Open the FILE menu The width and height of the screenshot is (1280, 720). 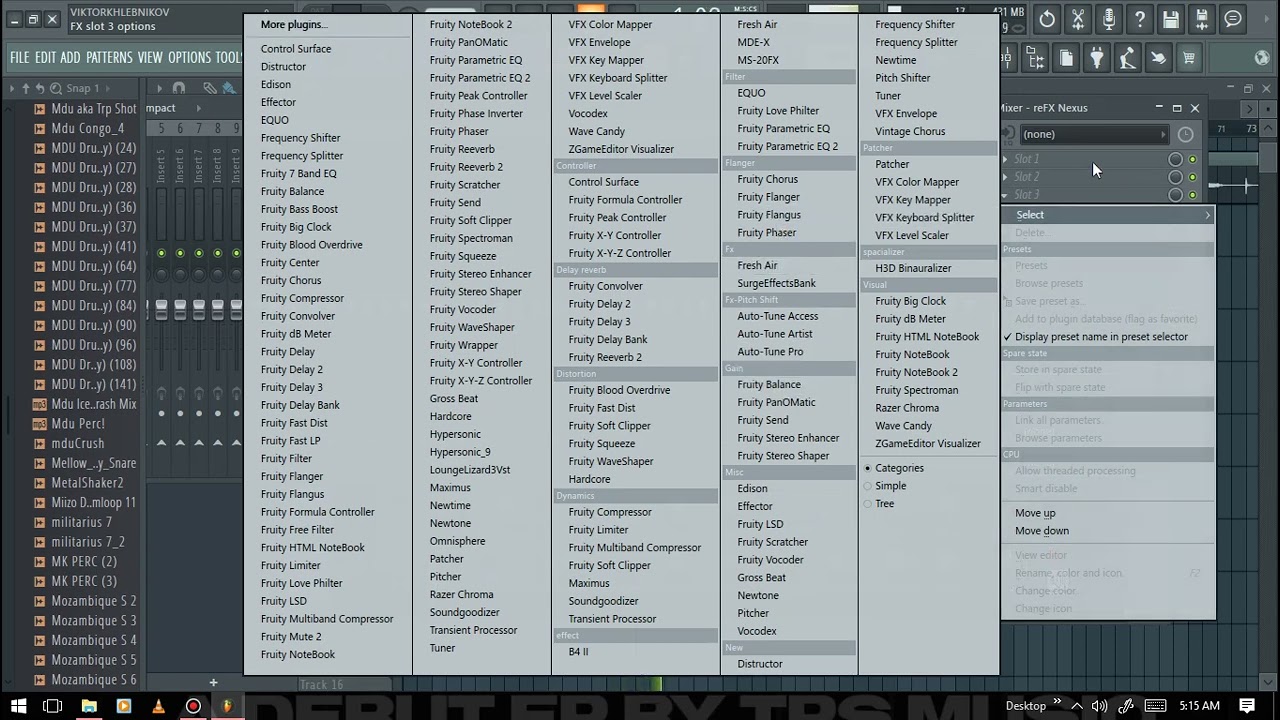(20, 58)
